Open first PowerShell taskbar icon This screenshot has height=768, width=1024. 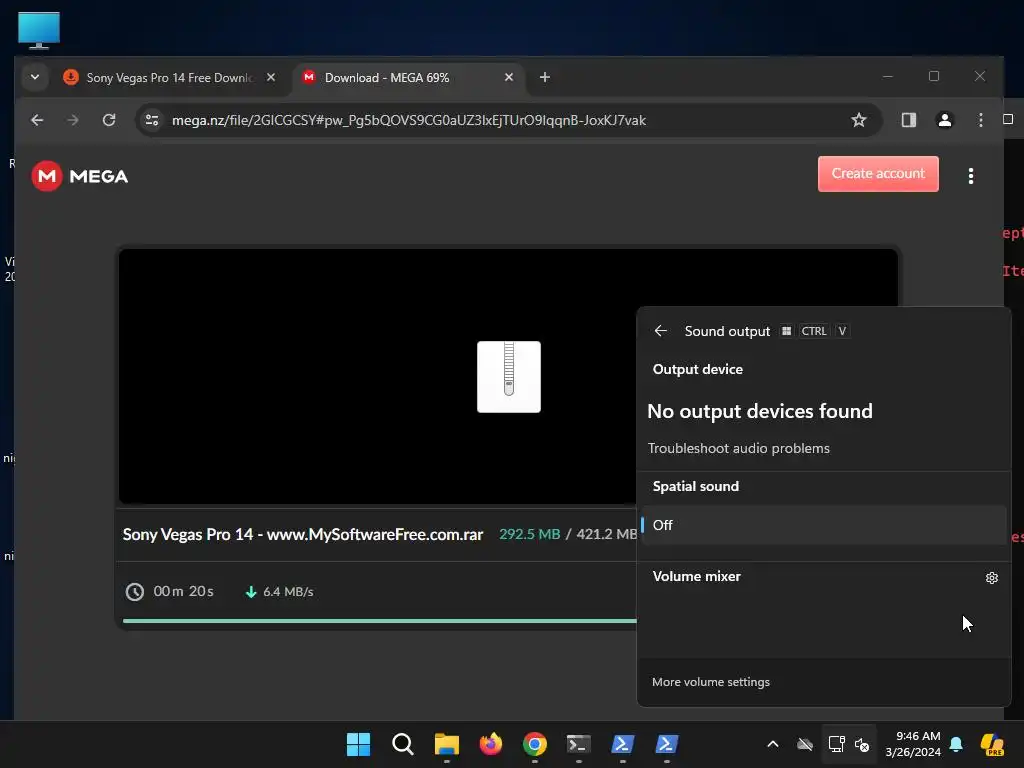click(x=622, y=744)
